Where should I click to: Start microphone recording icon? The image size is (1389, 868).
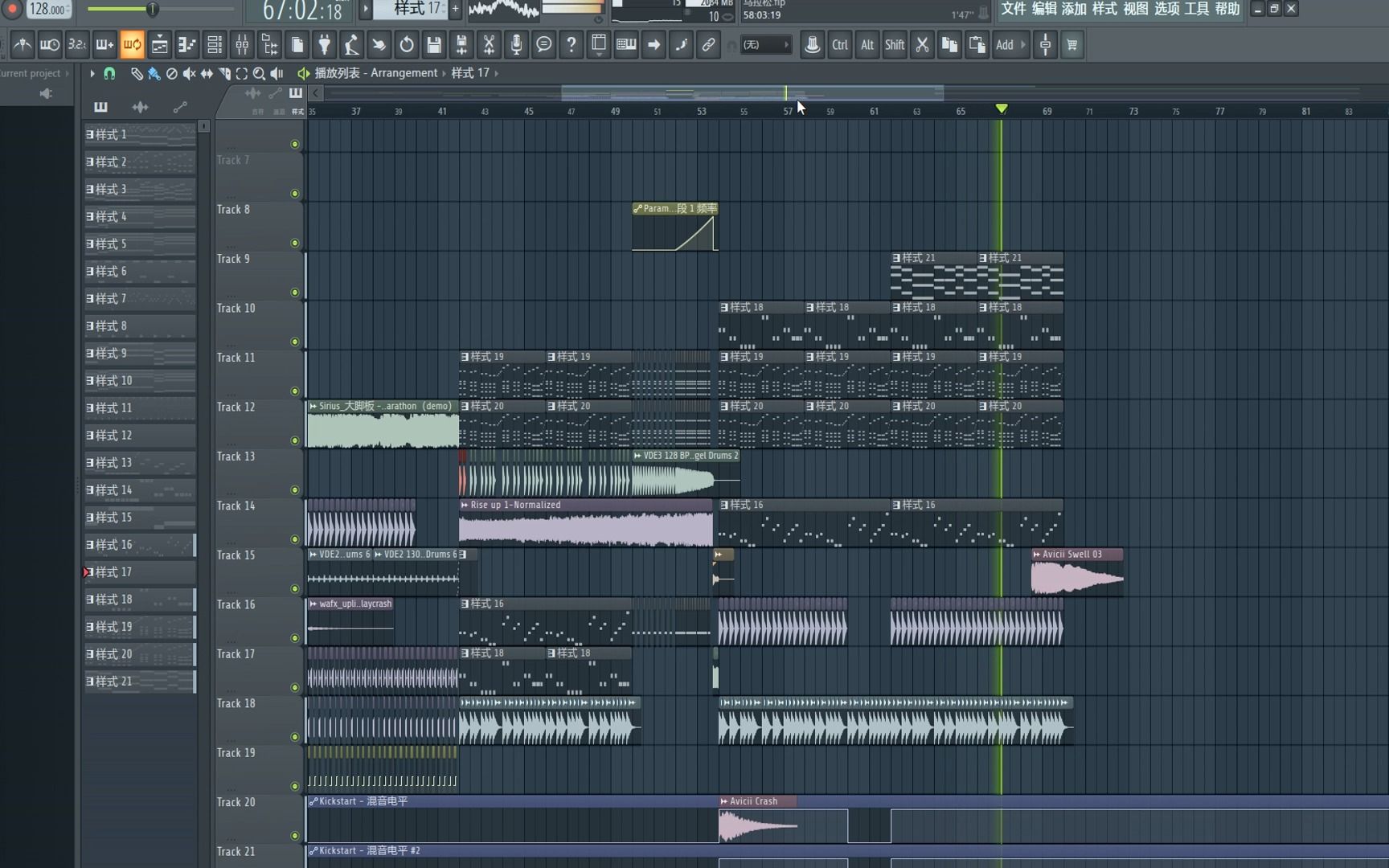(517, 45)
